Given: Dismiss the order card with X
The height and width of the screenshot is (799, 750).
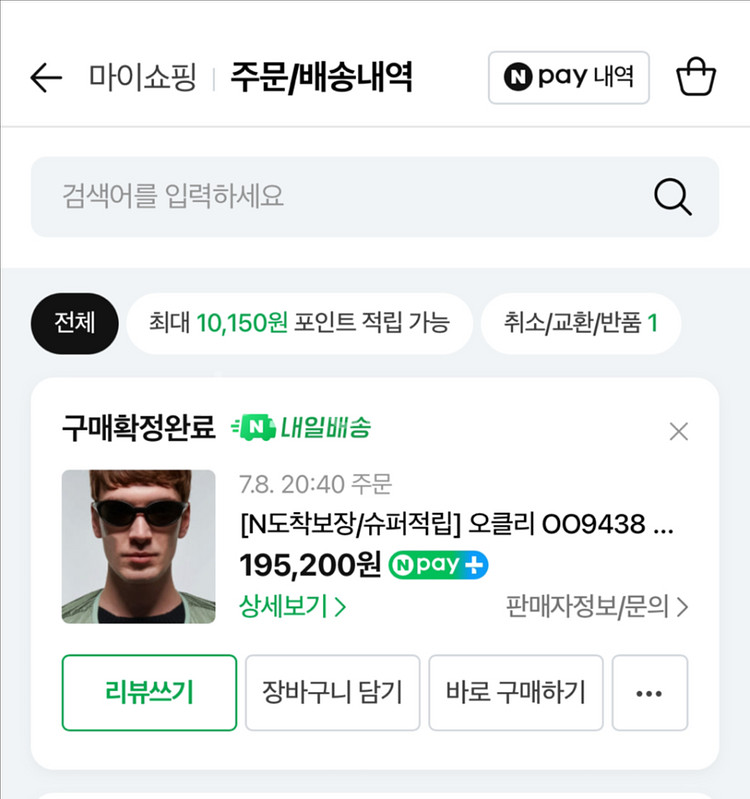Looking at the screenshot, I should point(678,431).
